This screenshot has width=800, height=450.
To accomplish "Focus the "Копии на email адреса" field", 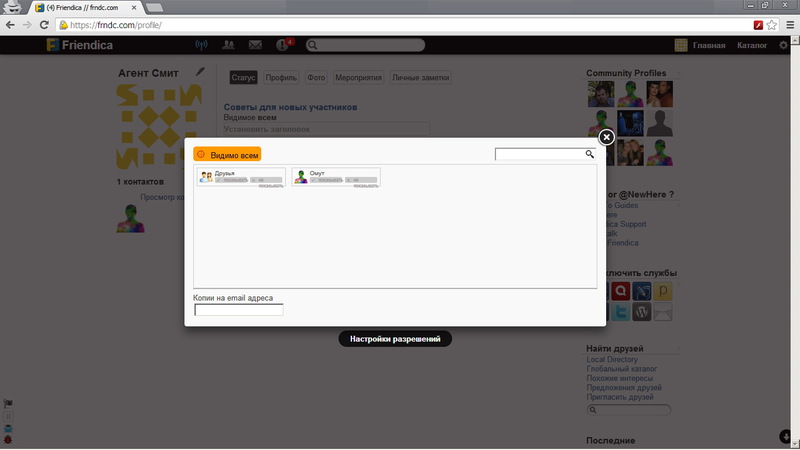I will click(x=239, y=310).
